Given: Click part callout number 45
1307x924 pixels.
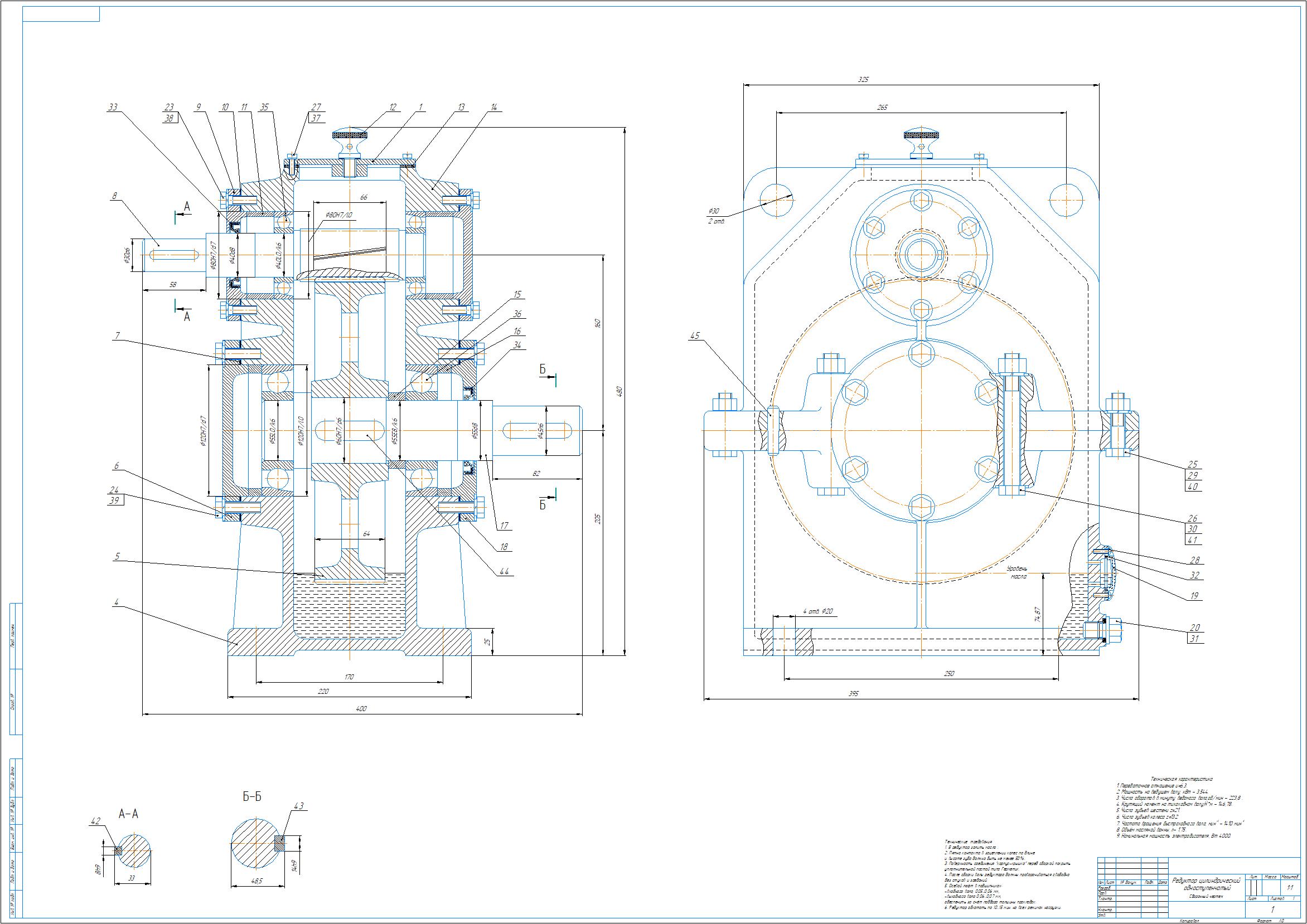Looking at the screenshot, I should tap(695, 335).
